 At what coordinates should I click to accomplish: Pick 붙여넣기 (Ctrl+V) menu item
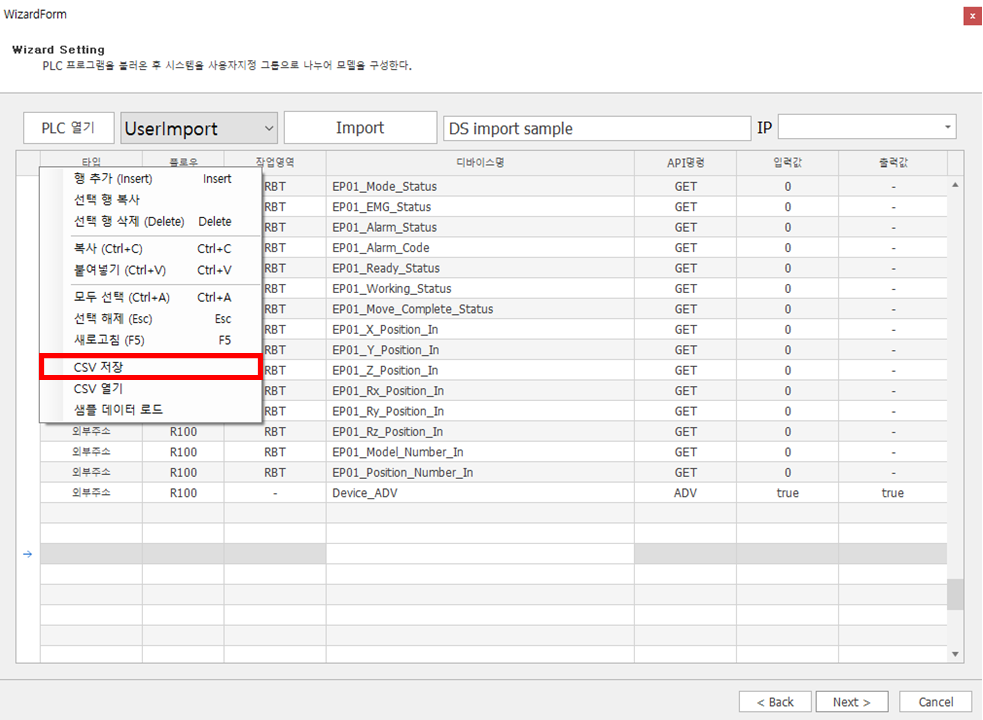pos(150,270)
